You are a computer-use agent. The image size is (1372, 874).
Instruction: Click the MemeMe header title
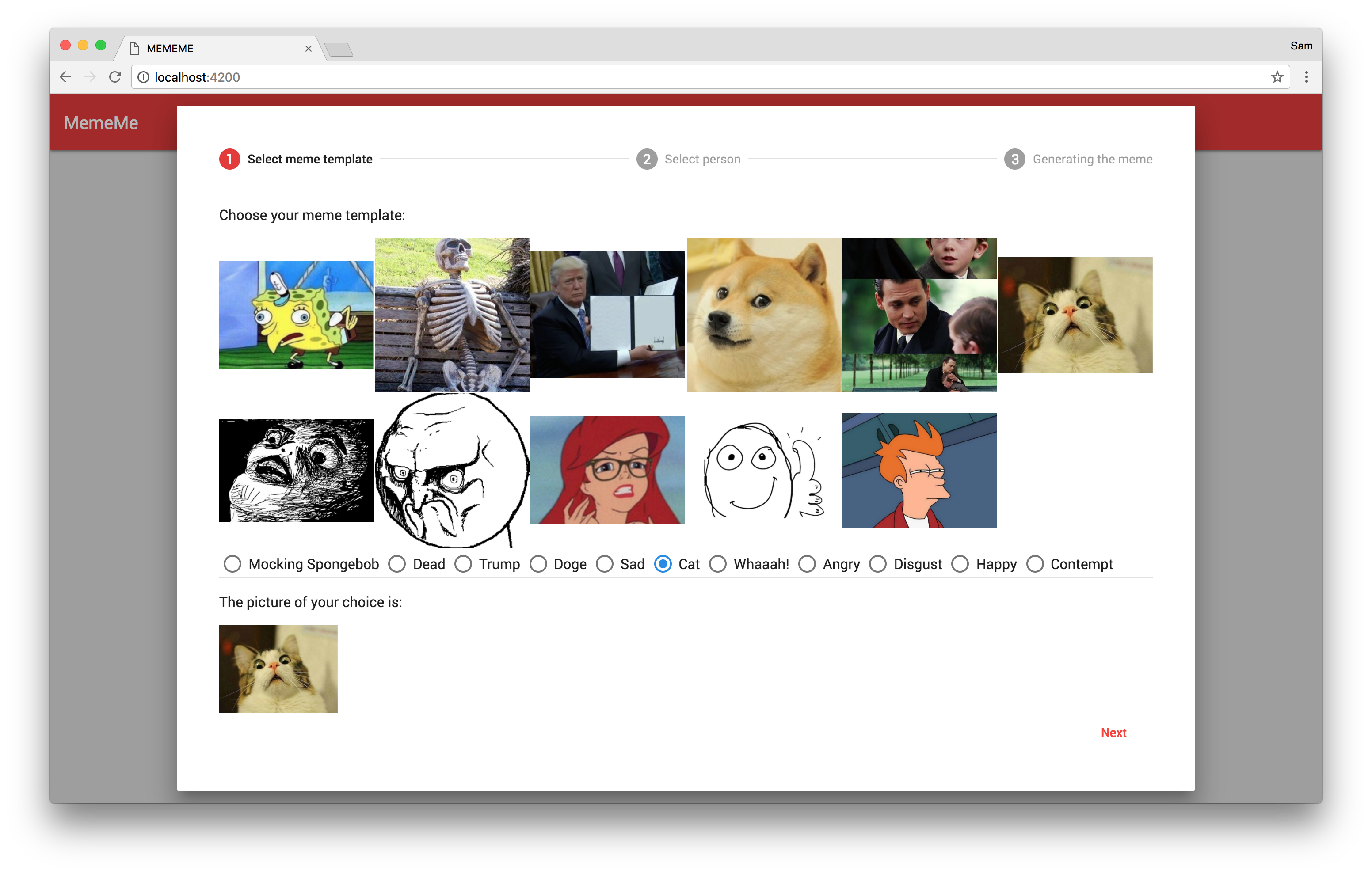101,123
